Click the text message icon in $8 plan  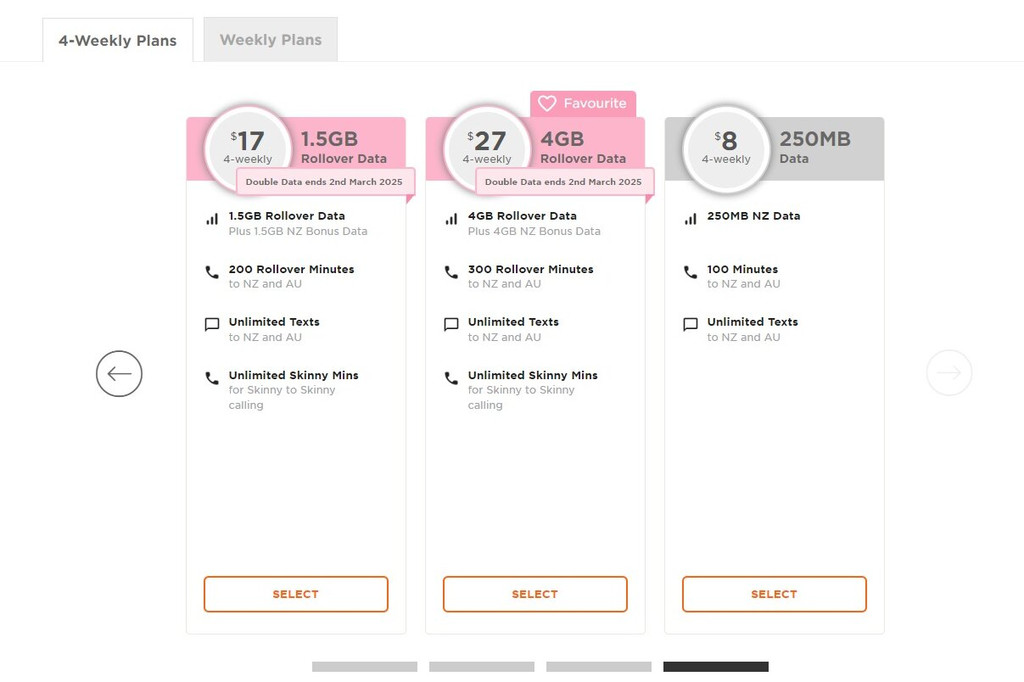click(x=690, y=325)
